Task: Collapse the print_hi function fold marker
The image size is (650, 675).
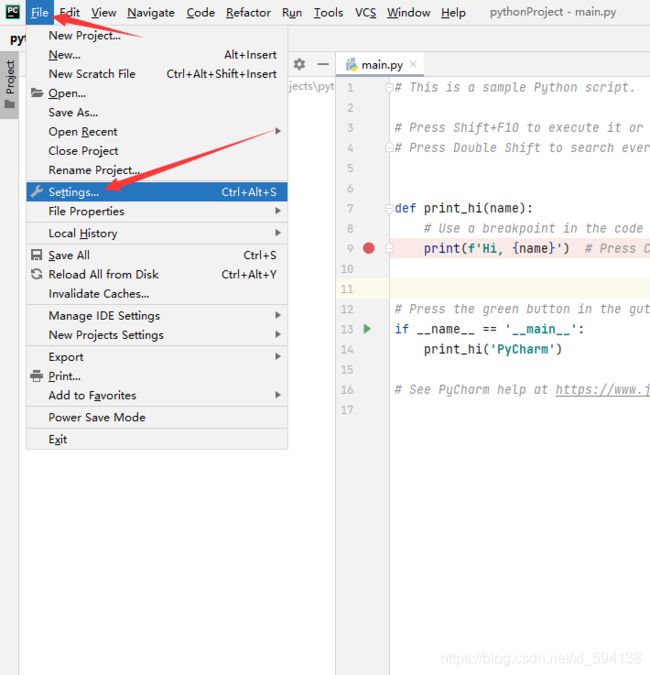Action: click(x=389, y=209)
